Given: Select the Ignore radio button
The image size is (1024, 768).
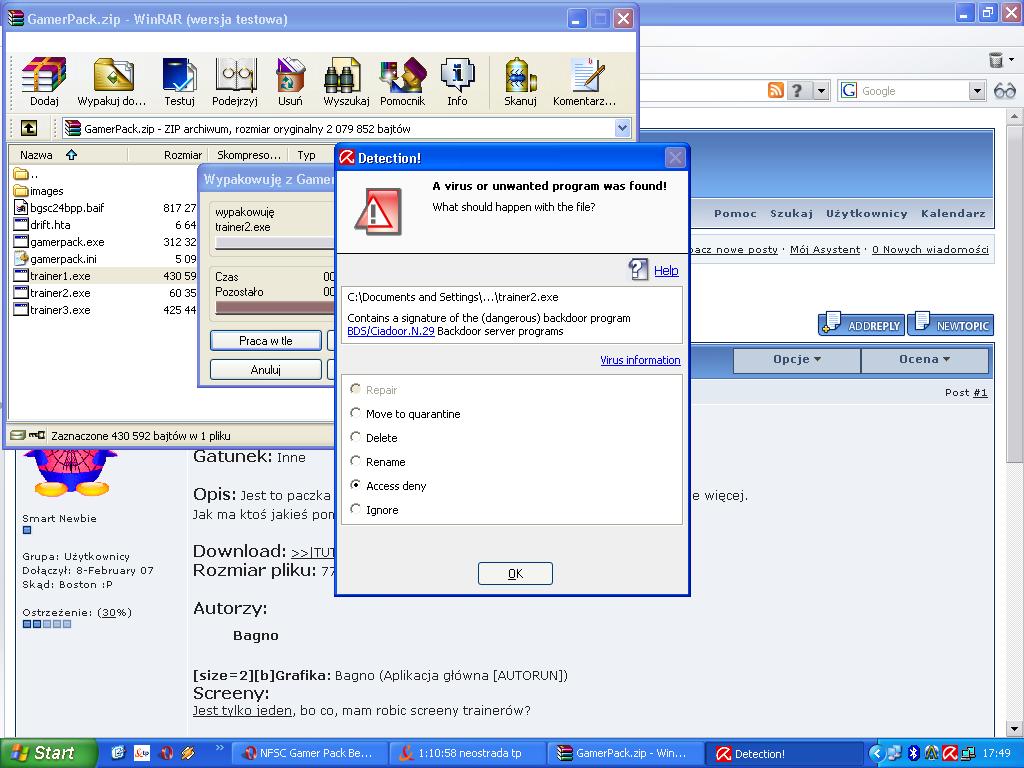Looking at the screenshot, I should 356,510.
